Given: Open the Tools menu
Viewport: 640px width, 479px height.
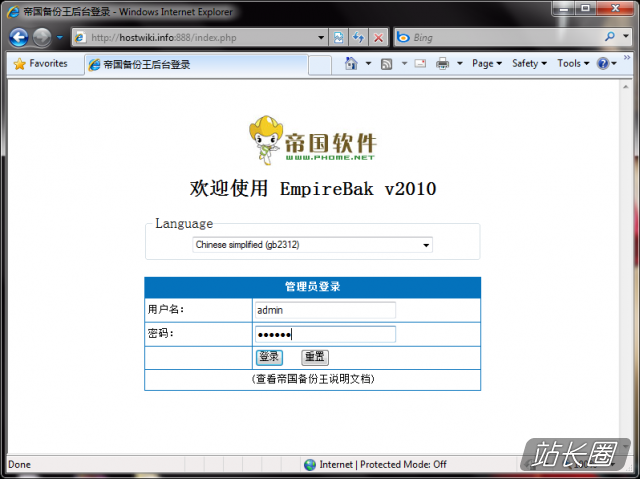Looking at the screenshot, I should pyautogui.click(x=573, y=64).
